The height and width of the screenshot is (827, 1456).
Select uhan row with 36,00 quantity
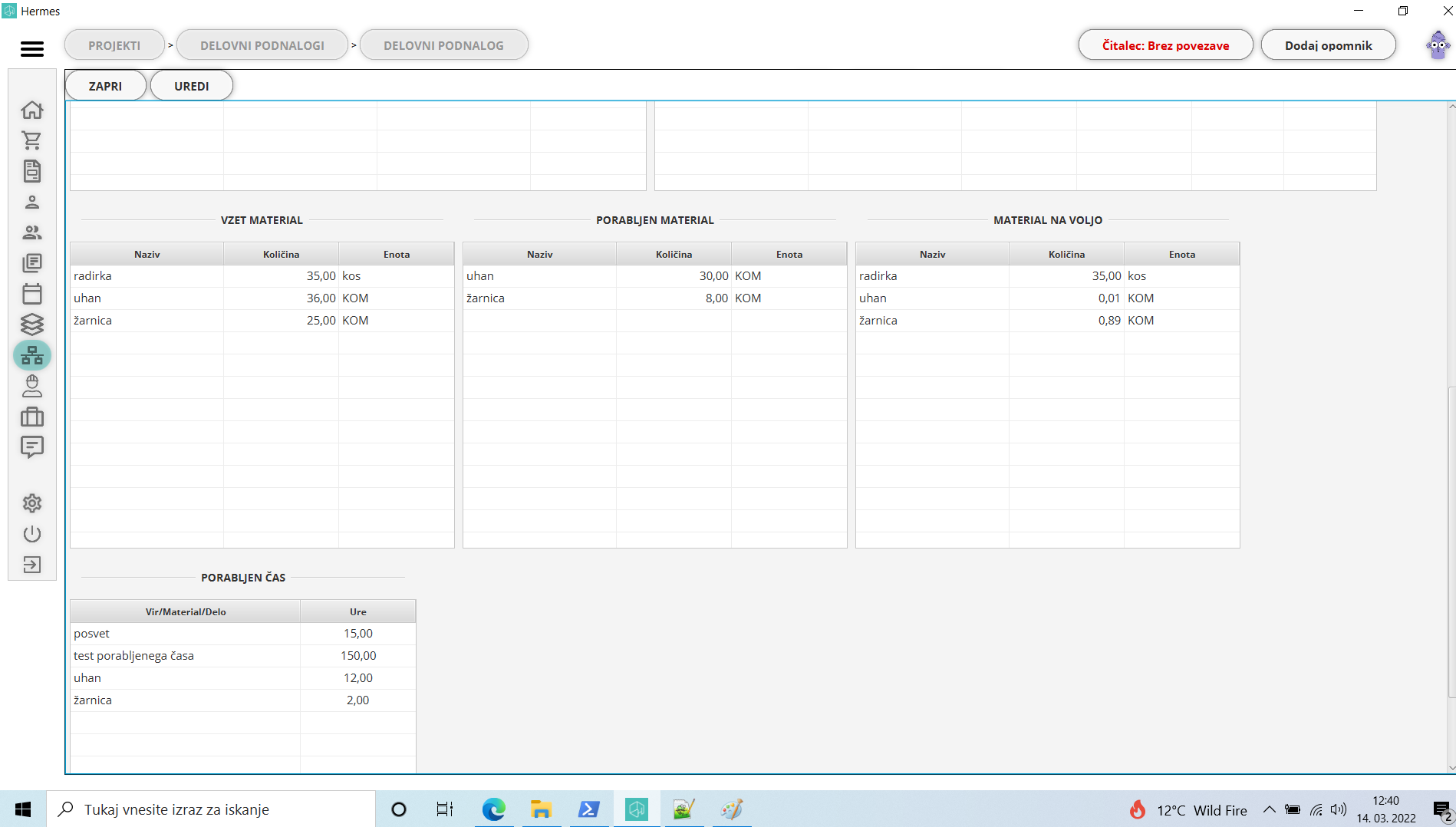262,298
